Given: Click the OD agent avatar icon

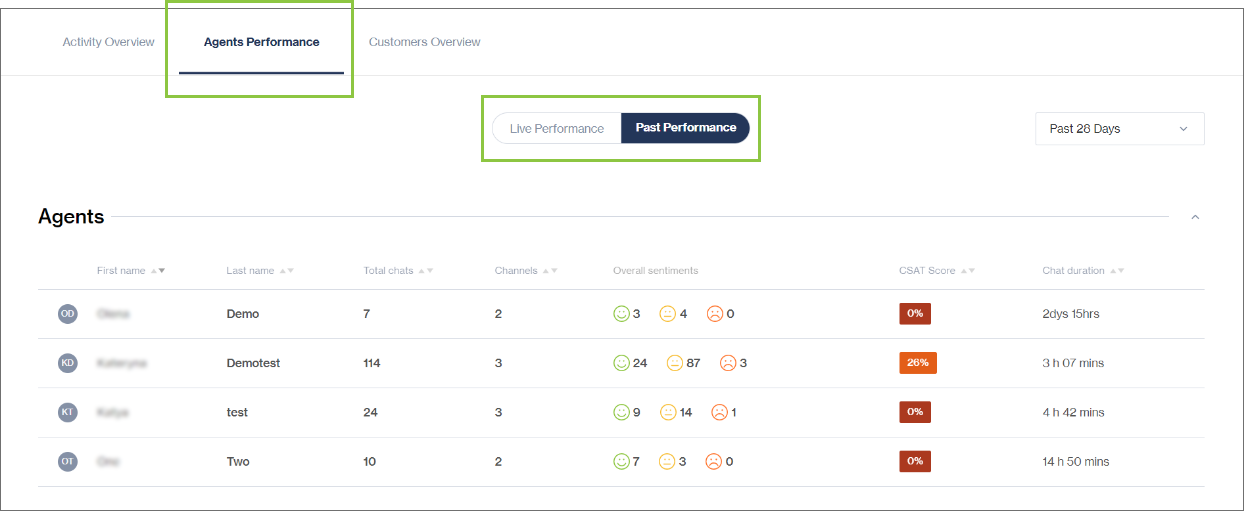Looking at the screenshot, I should (68, 314).
